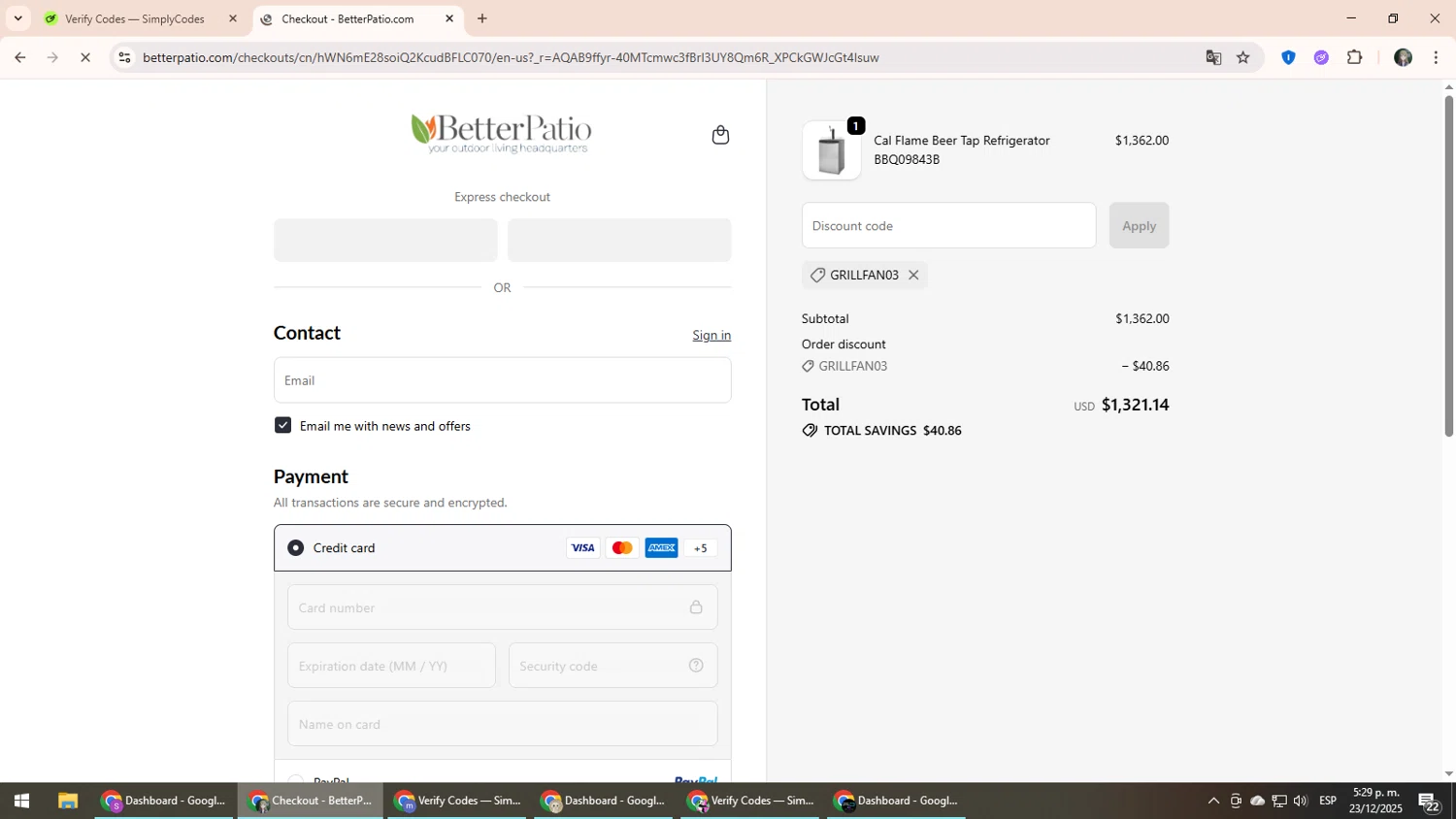Open the purple circular extension icon

(x=1321, y=57)
